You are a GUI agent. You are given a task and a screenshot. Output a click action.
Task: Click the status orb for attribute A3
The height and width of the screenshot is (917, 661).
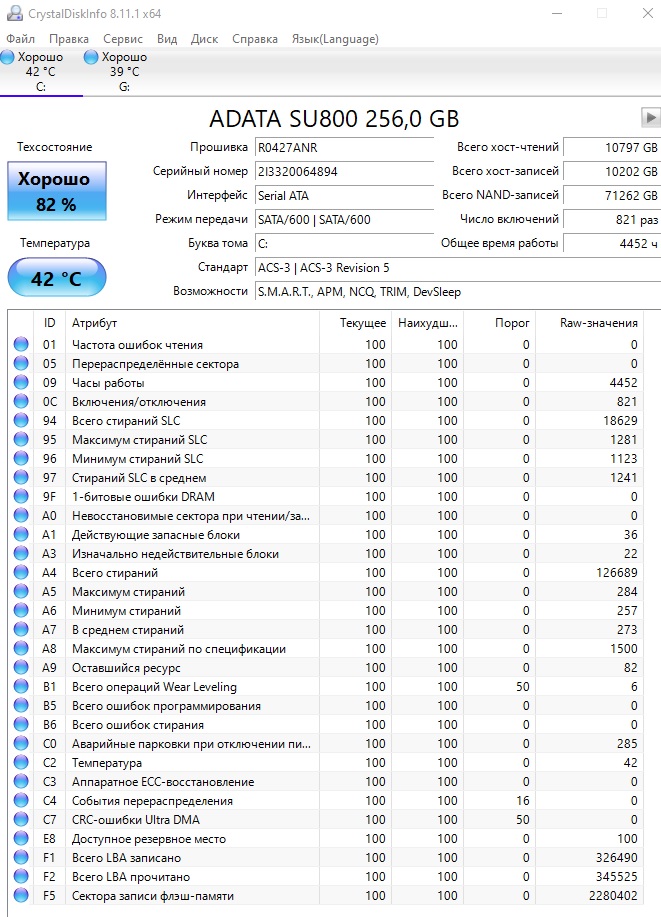click(x=21, y=553)
